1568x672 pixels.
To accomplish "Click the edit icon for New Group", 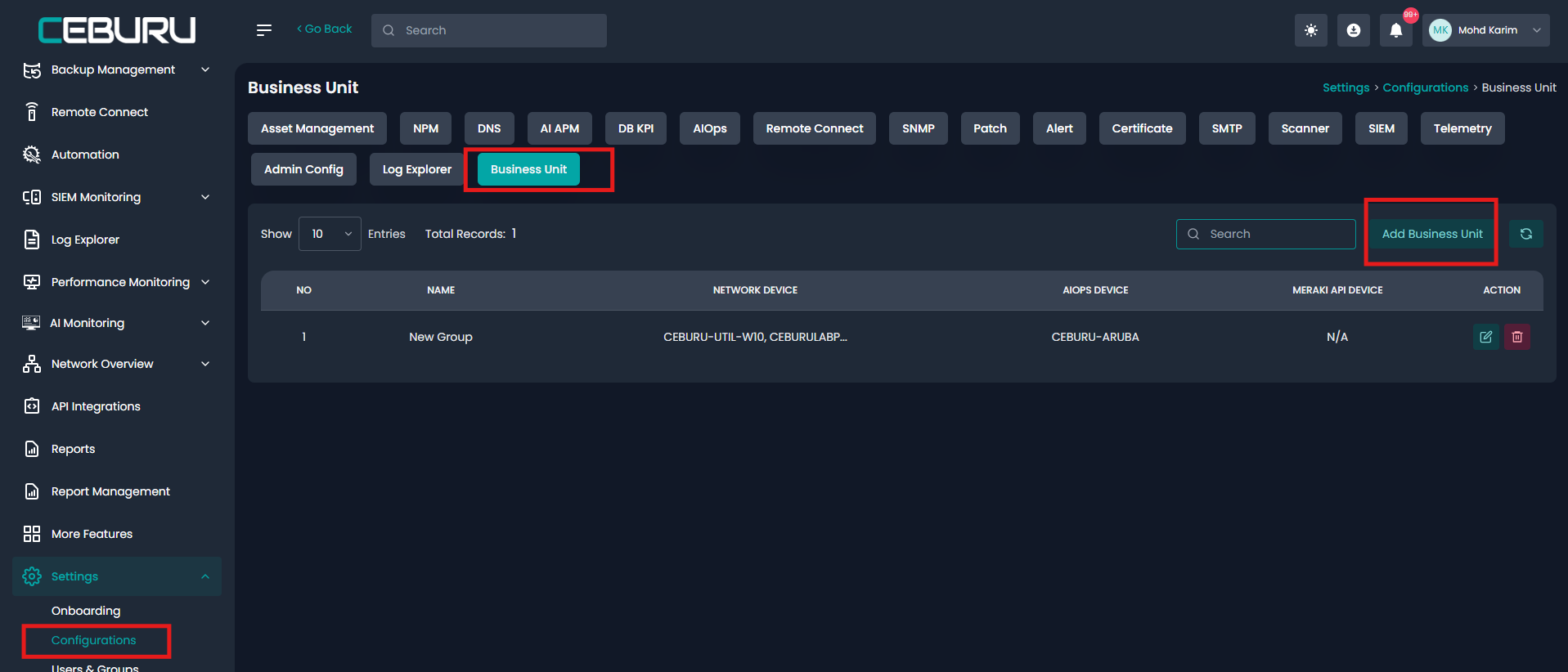I will click(x=1485, y=337).
